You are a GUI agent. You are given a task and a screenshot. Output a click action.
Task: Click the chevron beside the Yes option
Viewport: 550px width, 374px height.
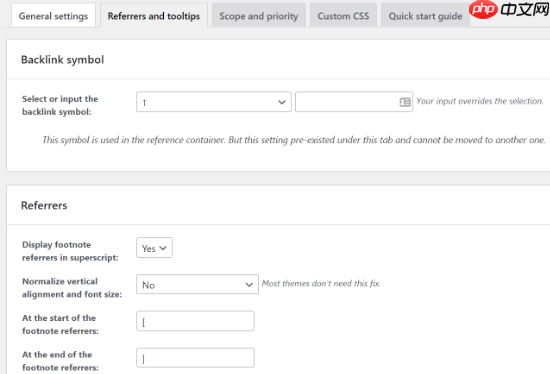coord(163,248)
